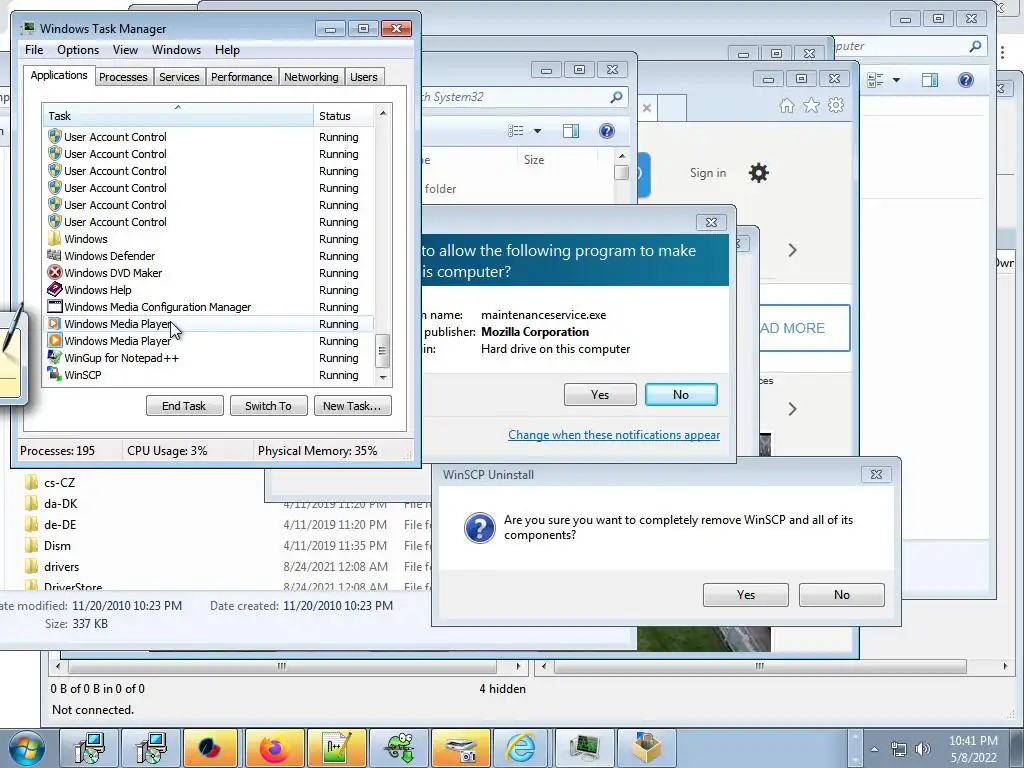The width and height of the screenshot is (1024, 768).
Task: Click the help icon in System32 Explorer window
Action: point(607,131)
